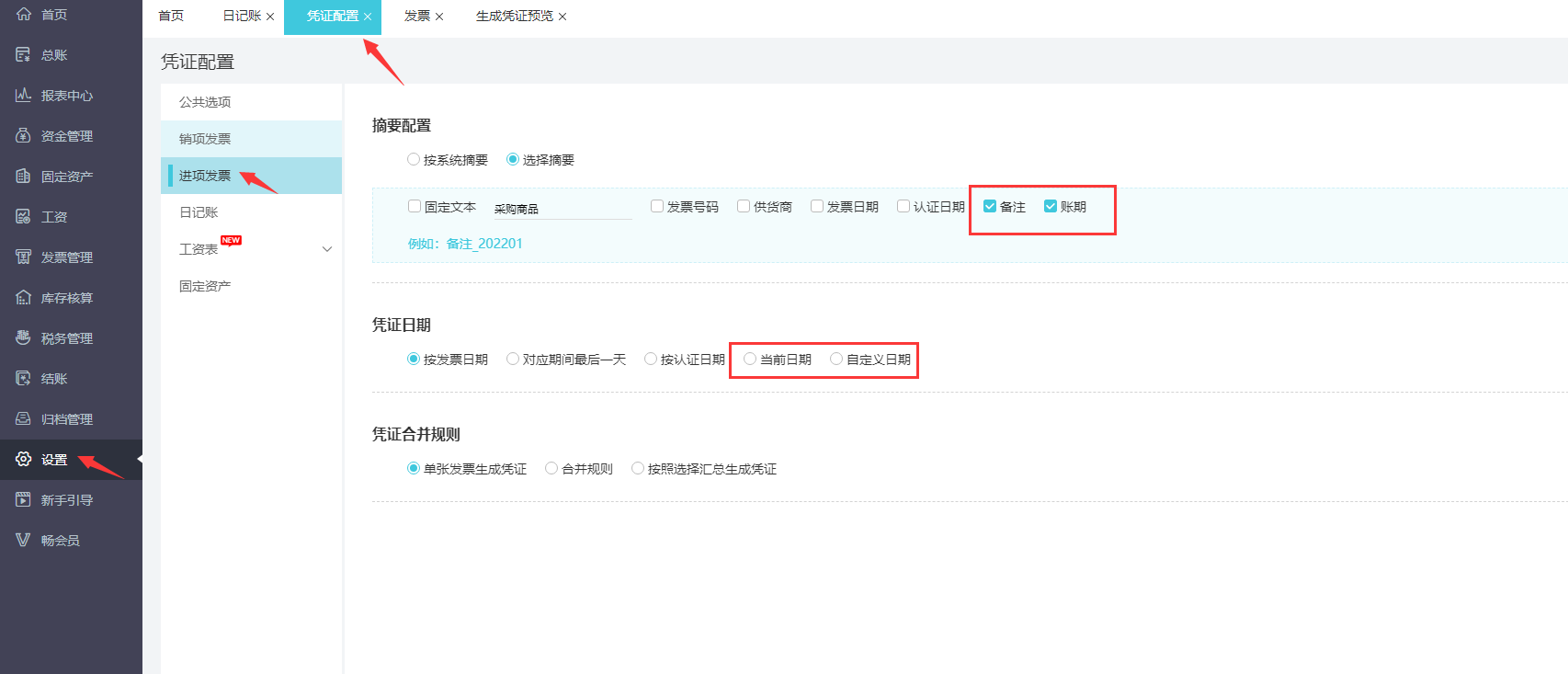Click the 库存核算 warehouse icon
Image resolution: width=1568 pixels, height=674 pixels.
pyautogui.click(x=23, y=298)
